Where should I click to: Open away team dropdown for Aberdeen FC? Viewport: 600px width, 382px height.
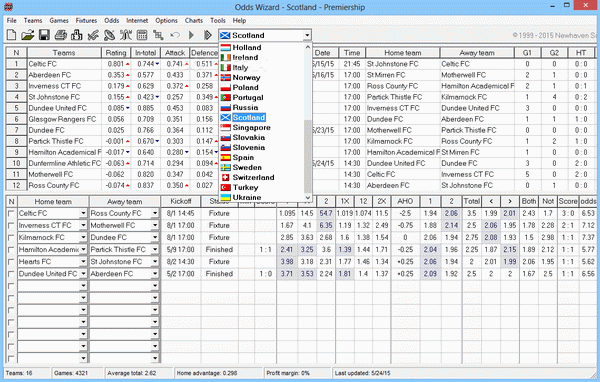tap(155, 274)
